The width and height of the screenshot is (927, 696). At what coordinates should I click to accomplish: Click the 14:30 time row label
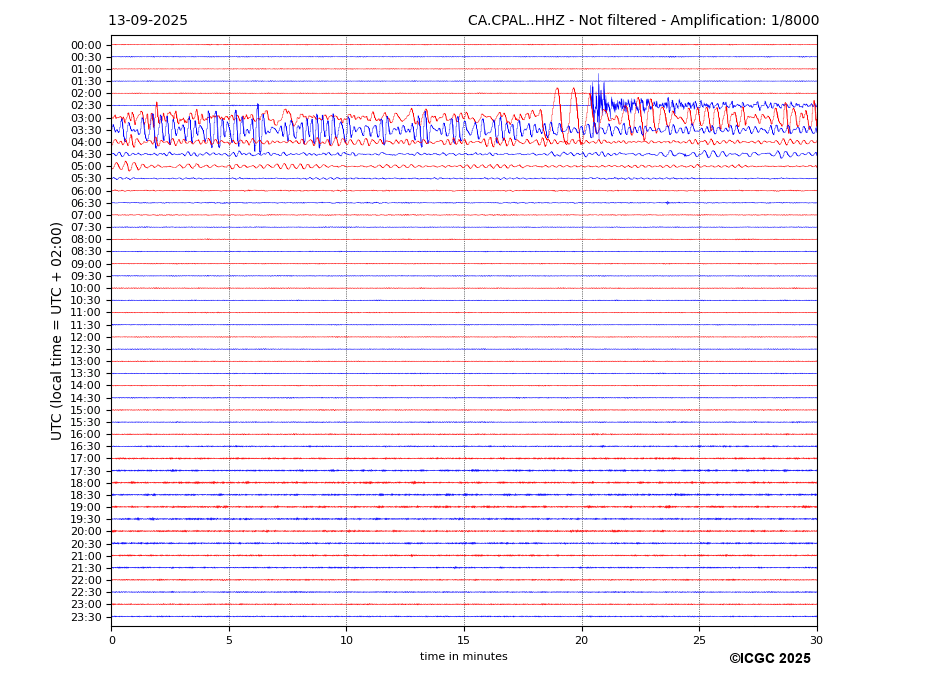(86, 399)
